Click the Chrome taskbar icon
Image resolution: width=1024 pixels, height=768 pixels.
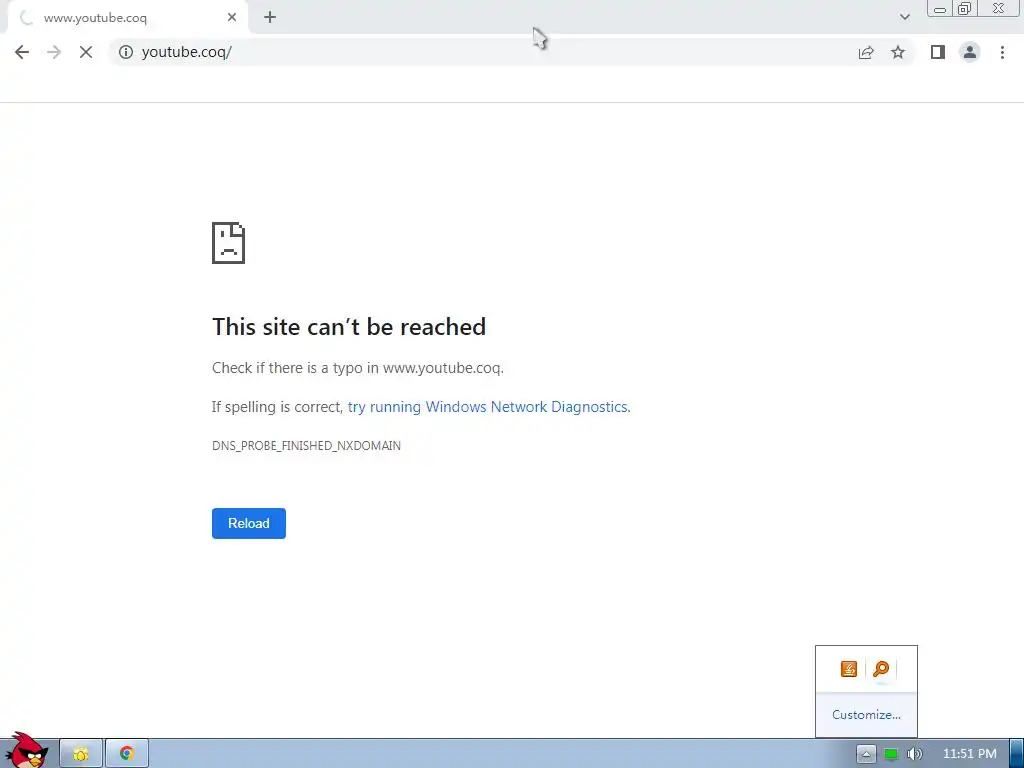pos(127,754)
